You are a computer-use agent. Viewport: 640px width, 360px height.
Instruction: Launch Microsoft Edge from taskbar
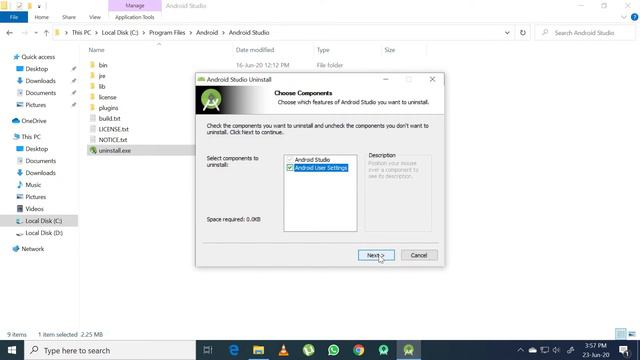233,350
